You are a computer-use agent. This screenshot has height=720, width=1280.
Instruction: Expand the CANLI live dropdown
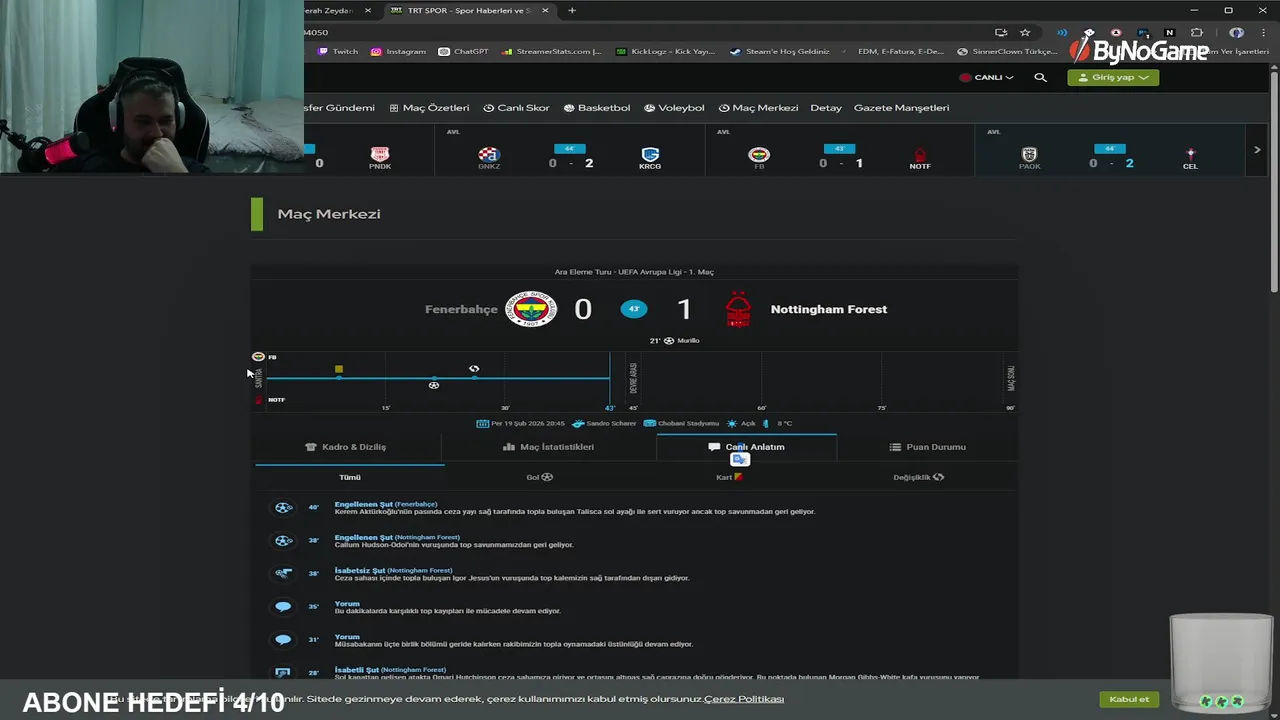[x=987, y=77]
